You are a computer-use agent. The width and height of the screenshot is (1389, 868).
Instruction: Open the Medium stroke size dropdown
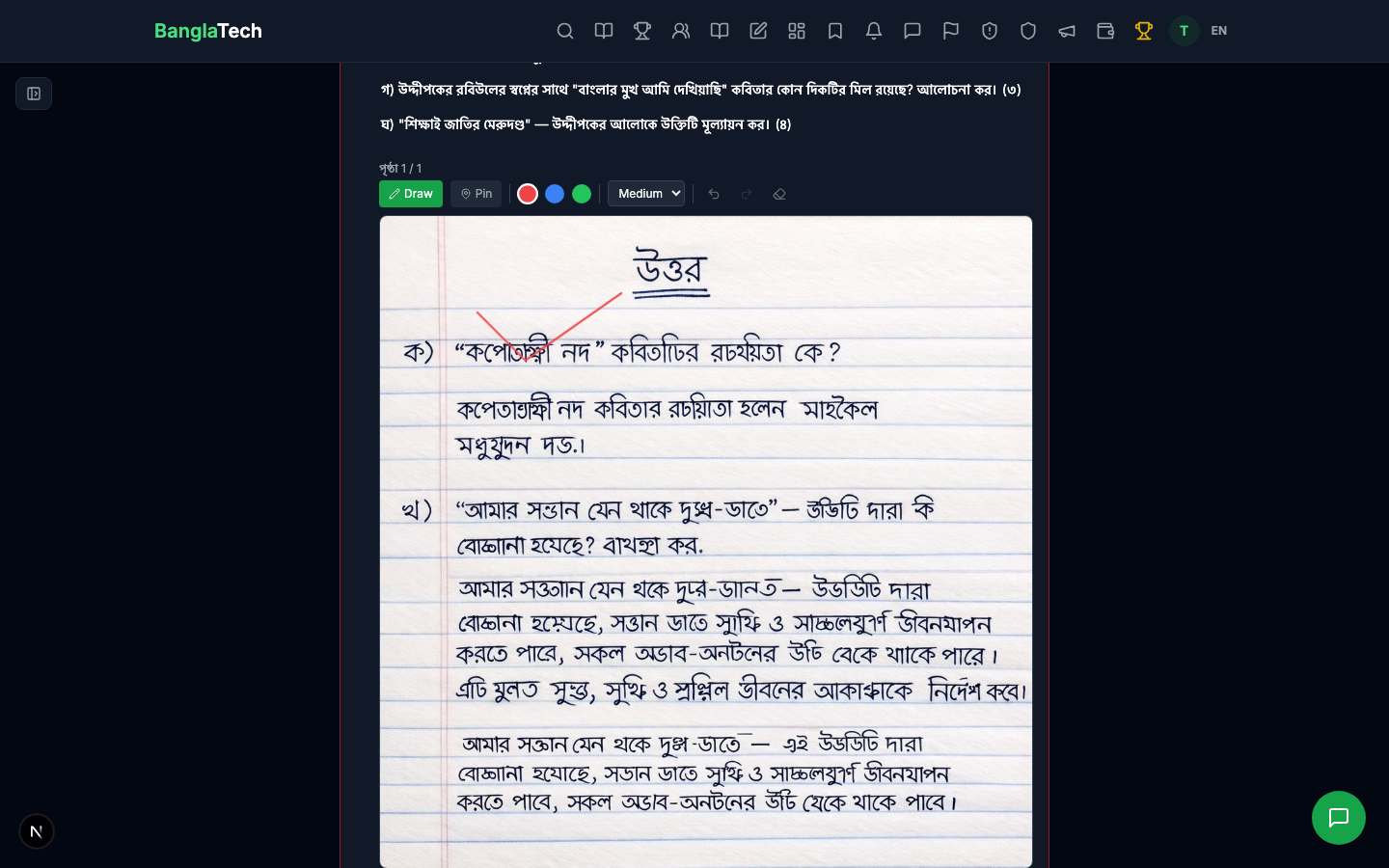click(x=646, y=193)
